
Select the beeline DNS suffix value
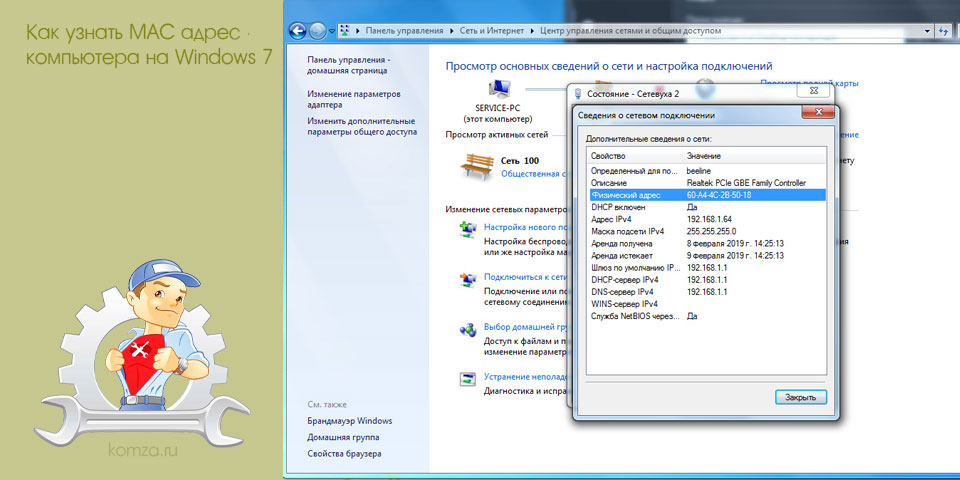(699, 170)
